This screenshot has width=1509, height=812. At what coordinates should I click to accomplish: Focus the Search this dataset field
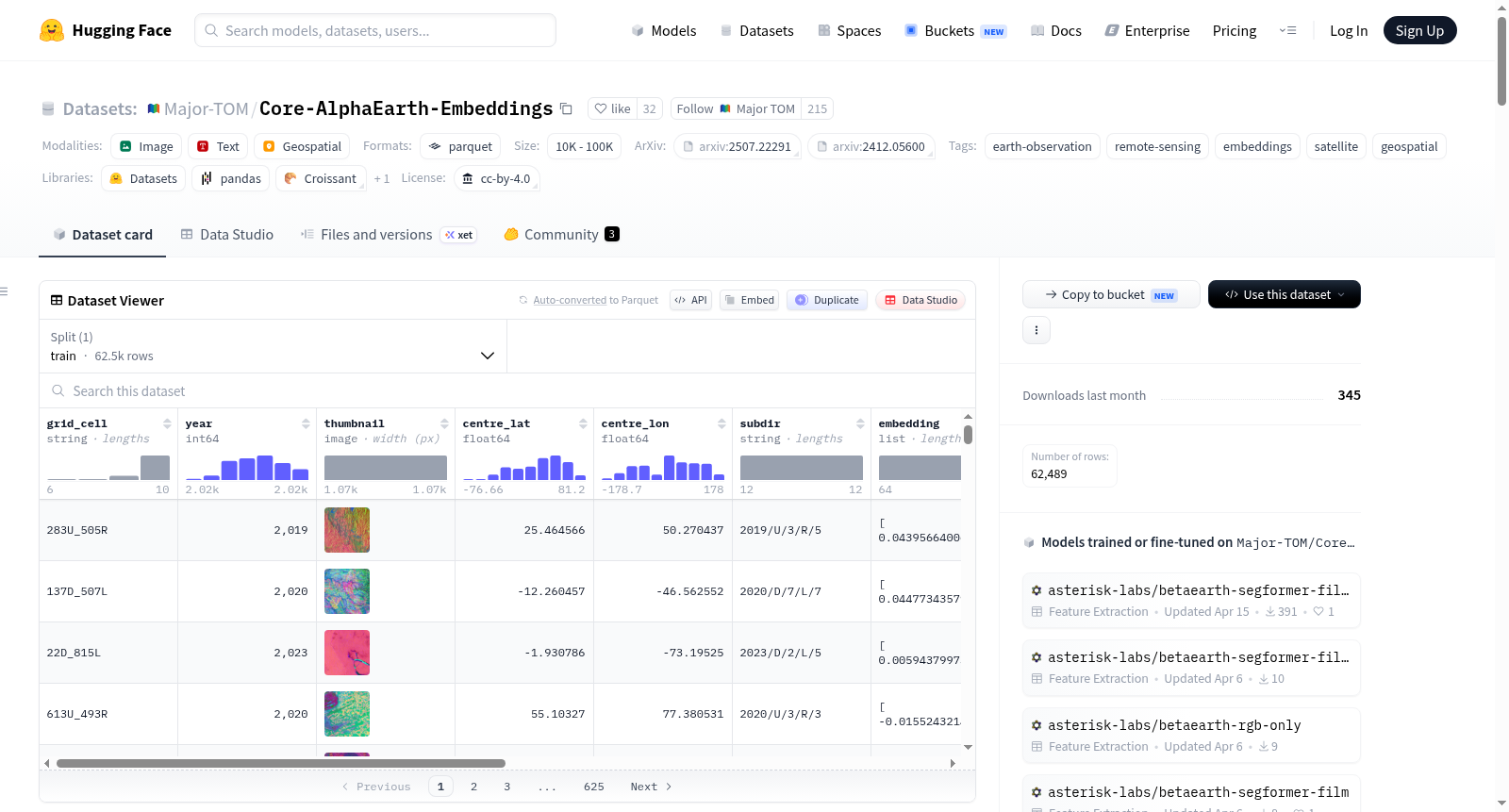coord(507,391)
